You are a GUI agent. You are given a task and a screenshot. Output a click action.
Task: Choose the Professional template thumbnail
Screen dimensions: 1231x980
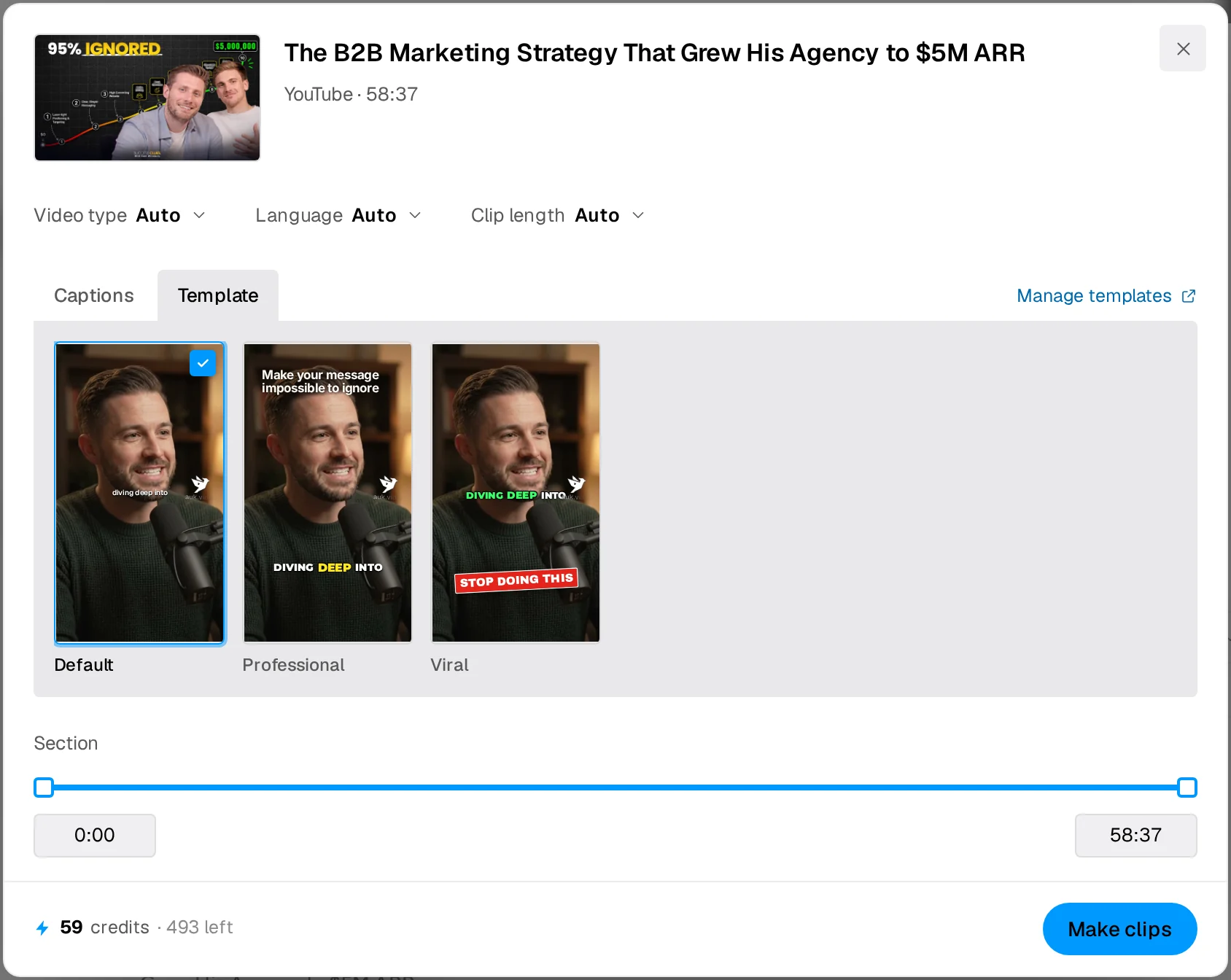(x=327, y=493)
